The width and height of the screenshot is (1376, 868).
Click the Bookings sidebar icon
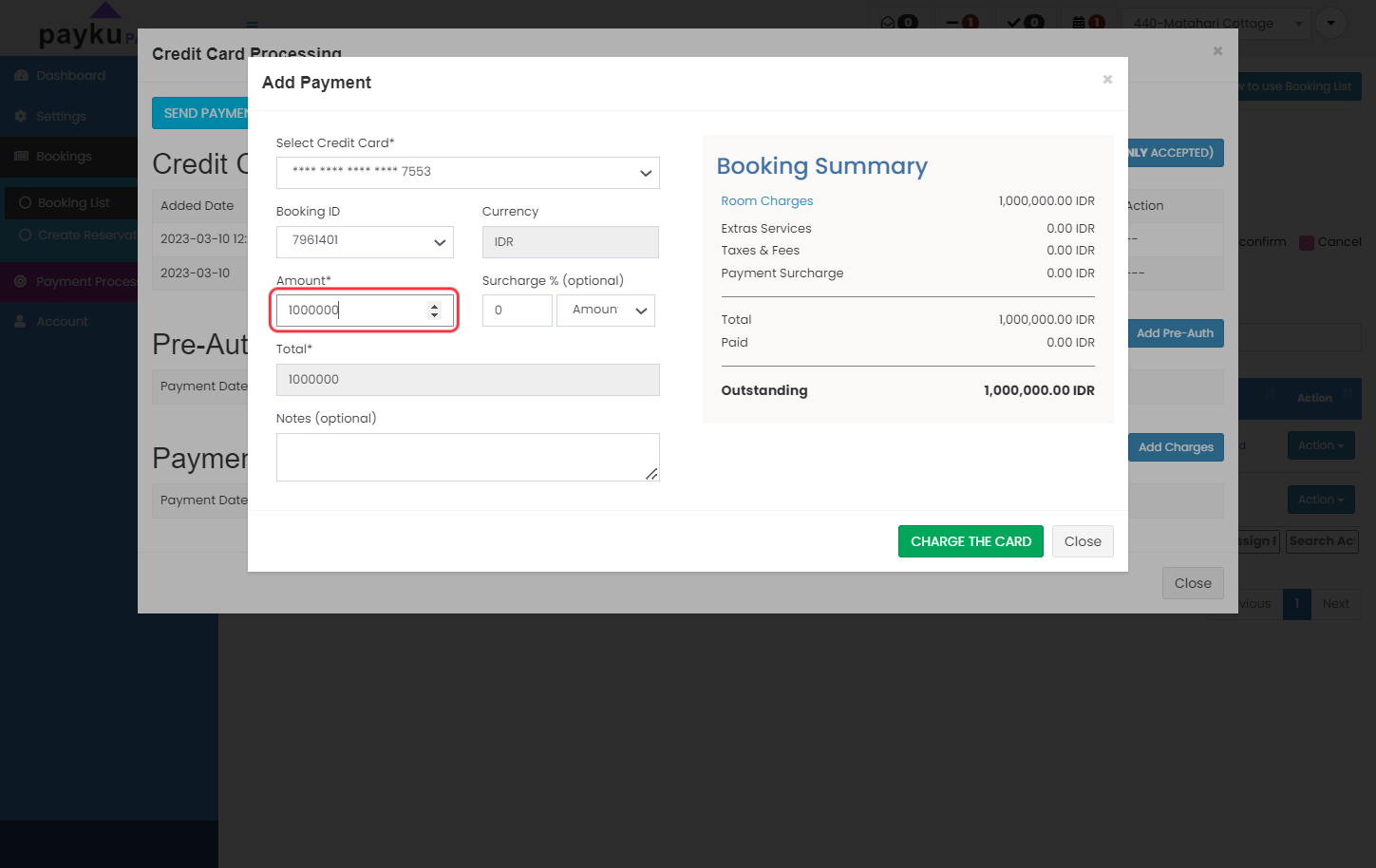(x=21, y=157)
